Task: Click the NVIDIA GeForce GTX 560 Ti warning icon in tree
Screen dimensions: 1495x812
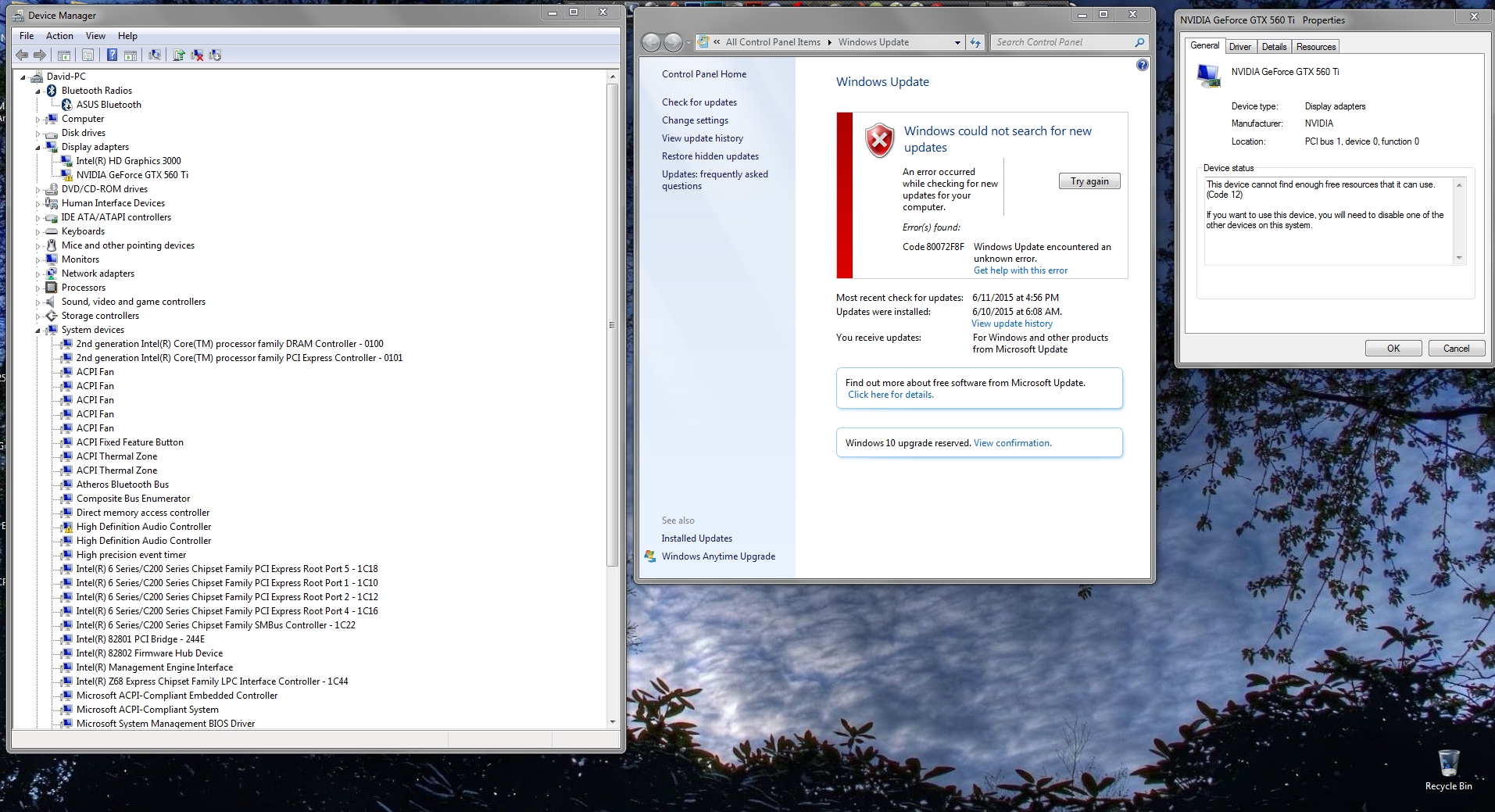Action: [66, 175]
